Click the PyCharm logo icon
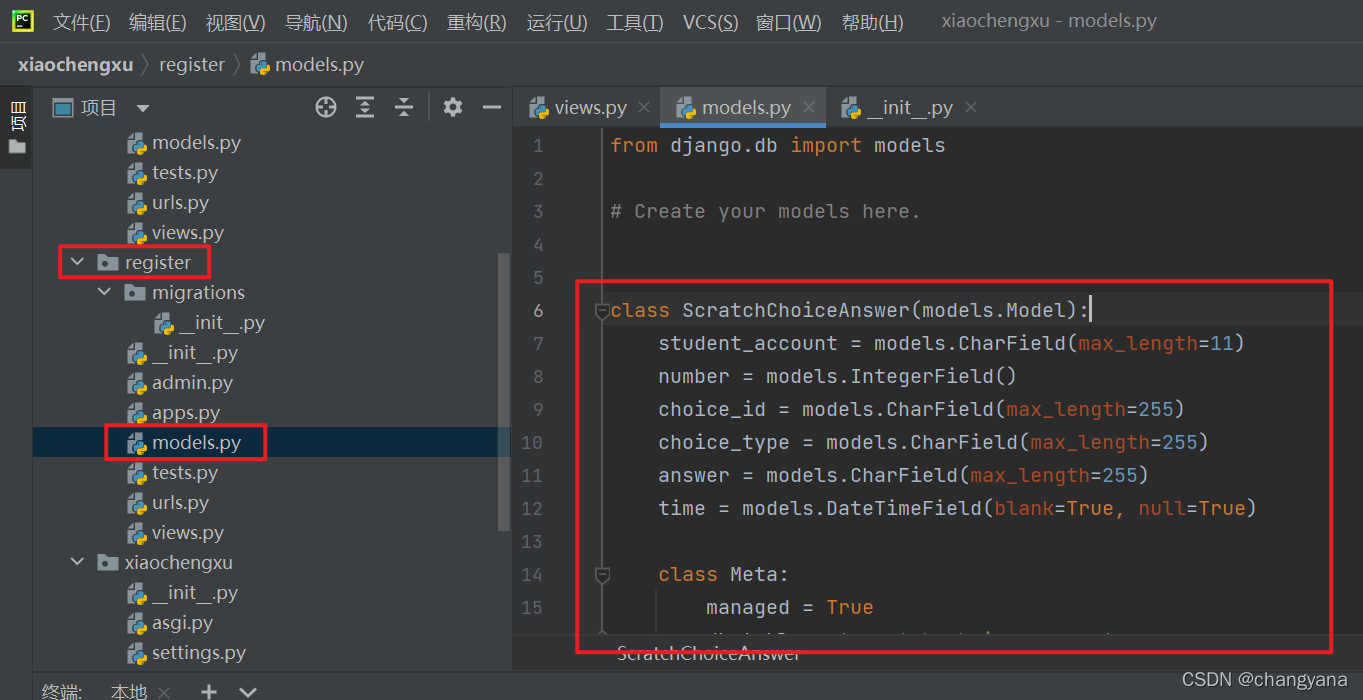Viewport: 1363px width, 700px height. 23,21
